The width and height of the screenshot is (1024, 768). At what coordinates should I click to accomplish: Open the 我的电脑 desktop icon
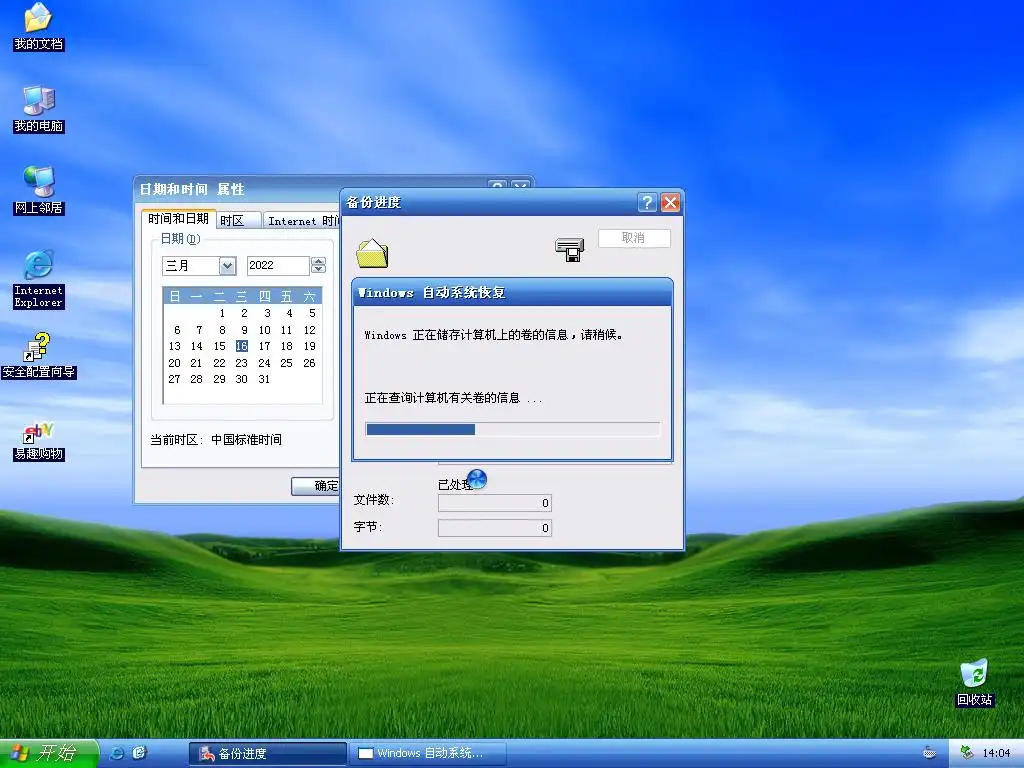(x=38, y=109)
